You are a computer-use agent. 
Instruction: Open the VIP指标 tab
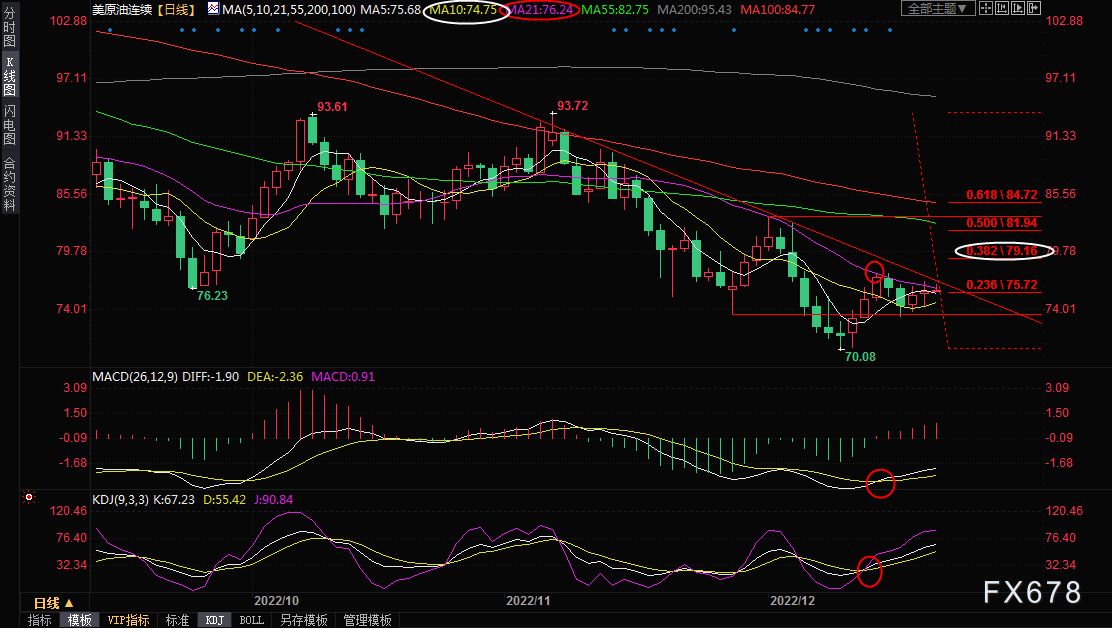pyautogui.click(x=128, y=620)
